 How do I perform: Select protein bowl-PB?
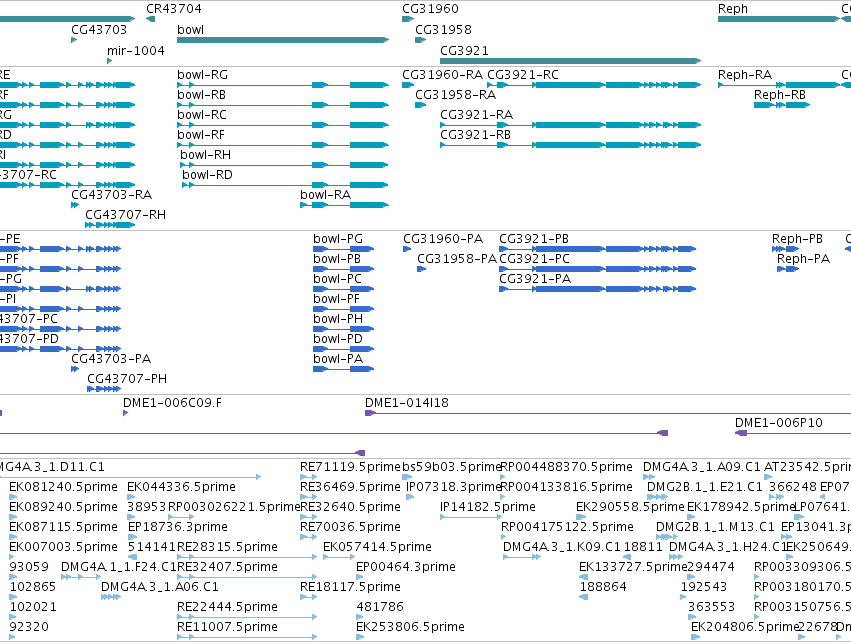tap(344, 269)
